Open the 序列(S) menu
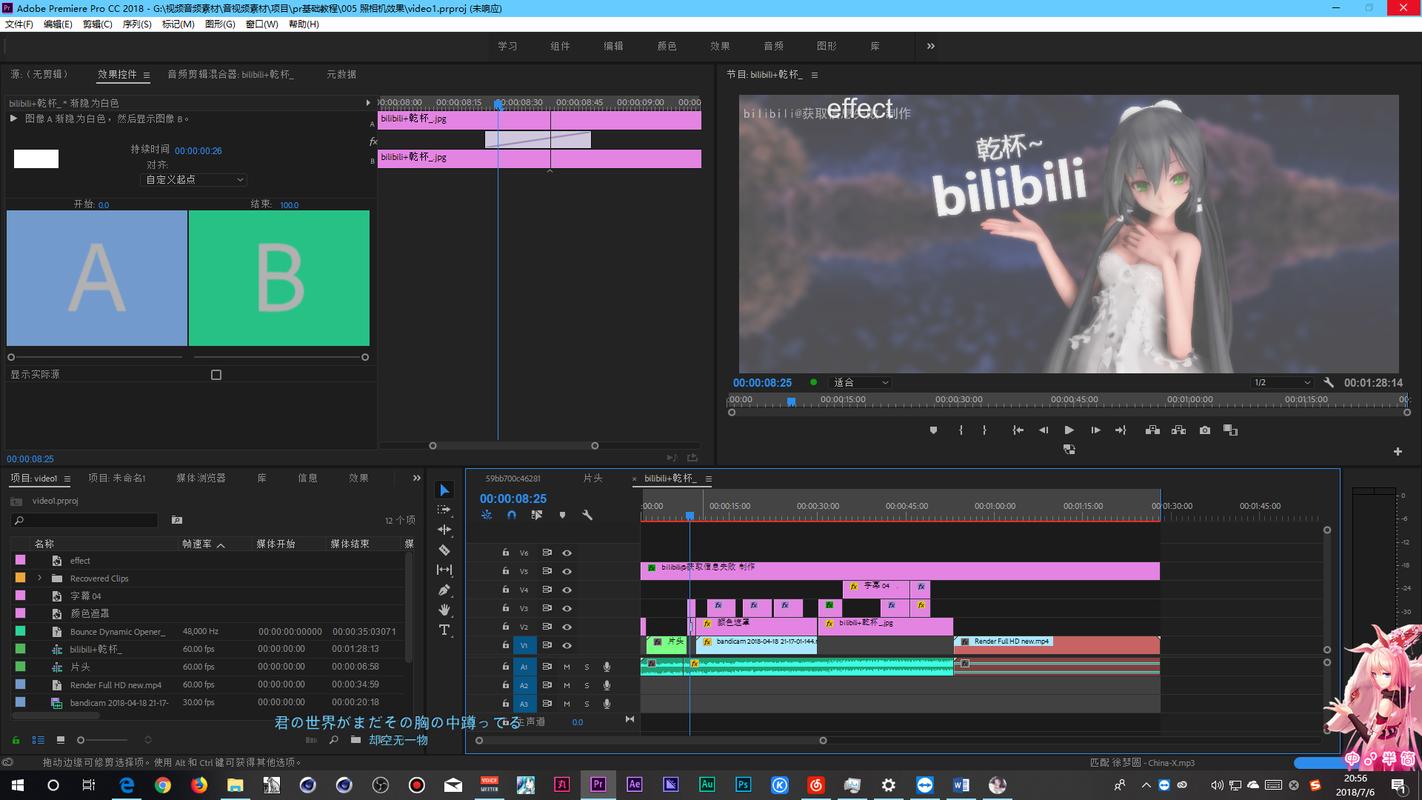1422x800 pixels. click(137, 24)
